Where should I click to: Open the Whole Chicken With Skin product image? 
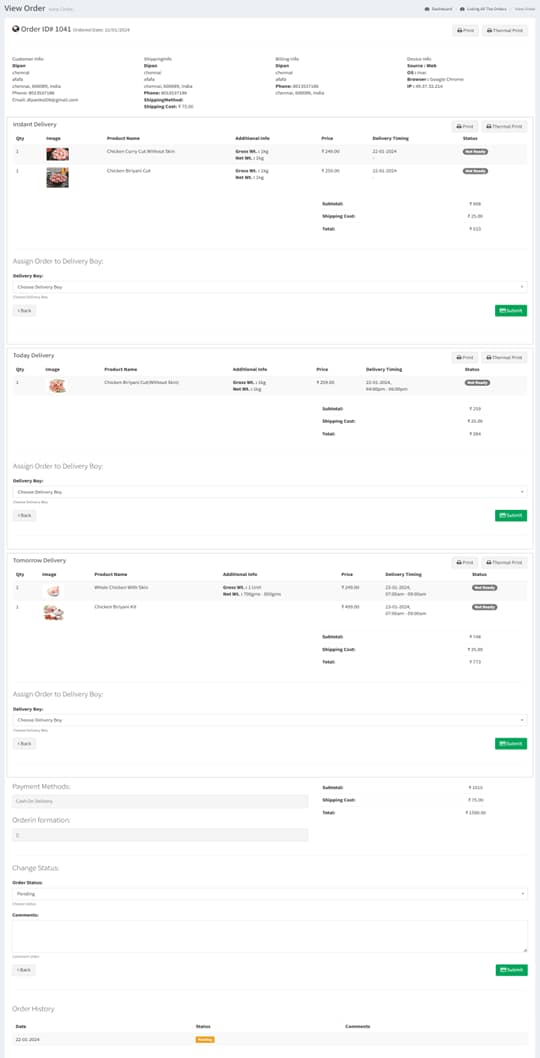click(53, 591)
